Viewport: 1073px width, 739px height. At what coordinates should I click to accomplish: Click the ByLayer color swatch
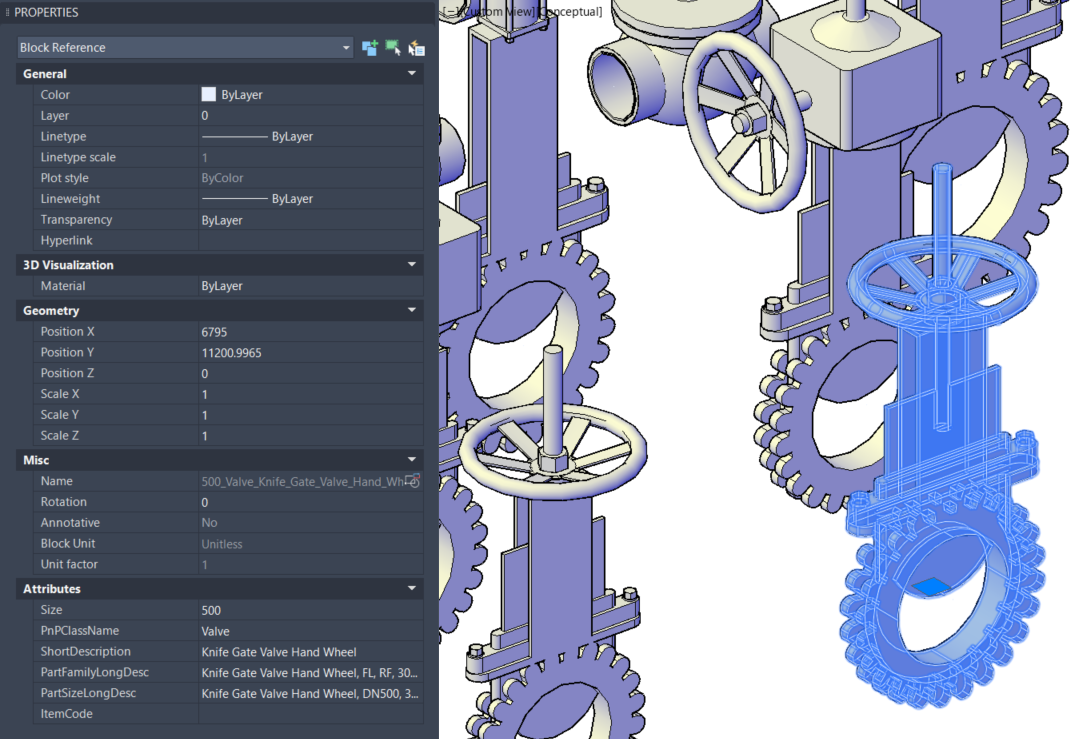(x=209, y=94)
